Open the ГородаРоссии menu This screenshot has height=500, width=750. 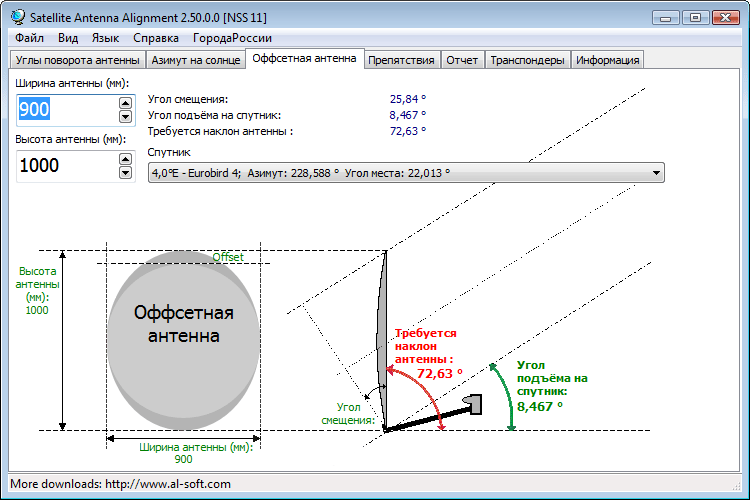click(x=232, y=38)
